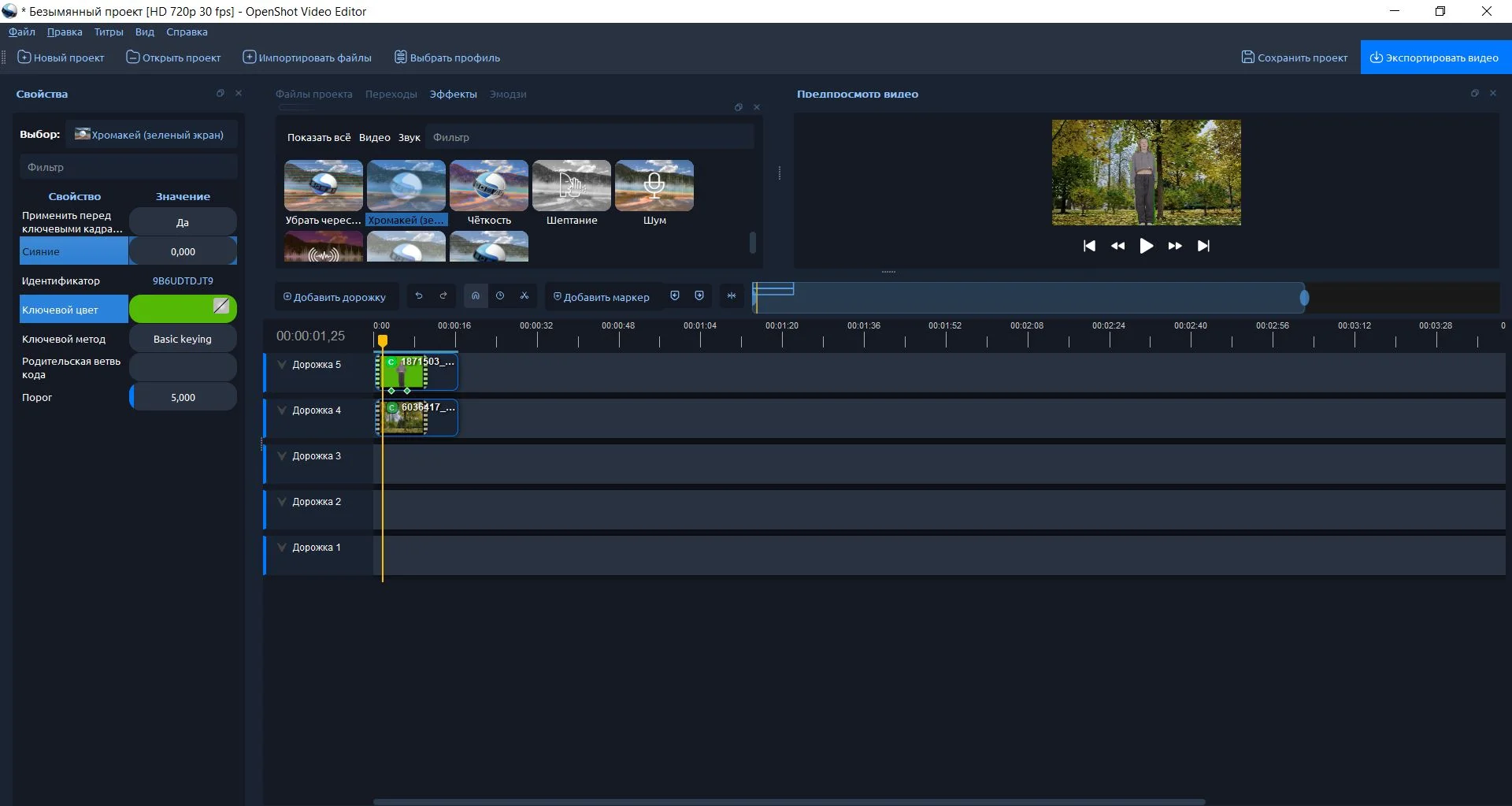Click the undo icon in timeline toolbar

click(x=419, y=296)
